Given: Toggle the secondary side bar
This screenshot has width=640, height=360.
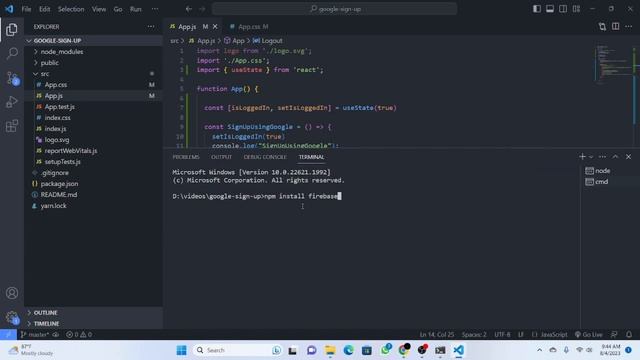Looking at the screenshot, I should tap(563, 9).
